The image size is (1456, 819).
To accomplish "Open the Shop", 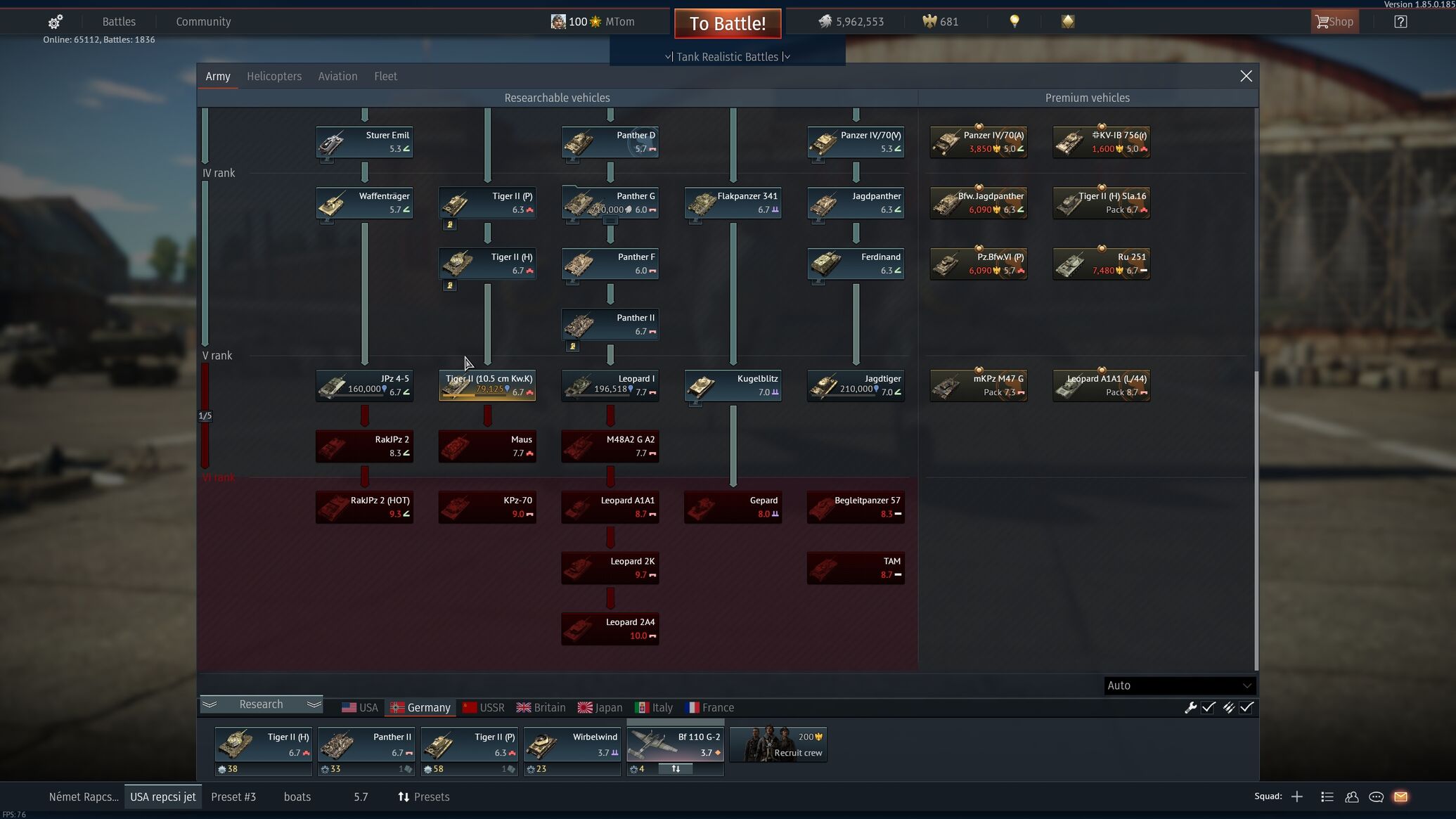I will [x=1334, y=22].
